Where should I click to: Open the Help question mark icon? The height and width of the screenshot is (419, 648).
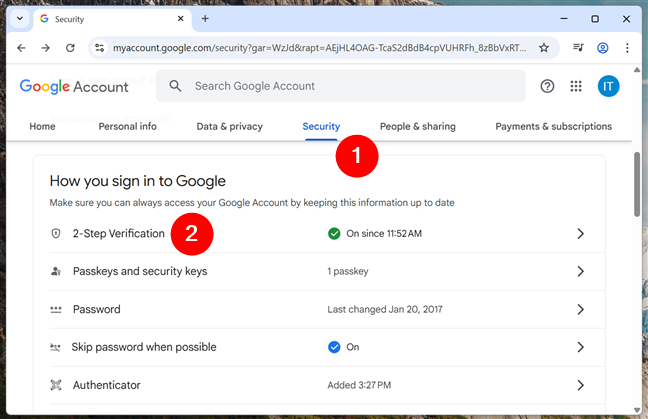coord(547,86)
